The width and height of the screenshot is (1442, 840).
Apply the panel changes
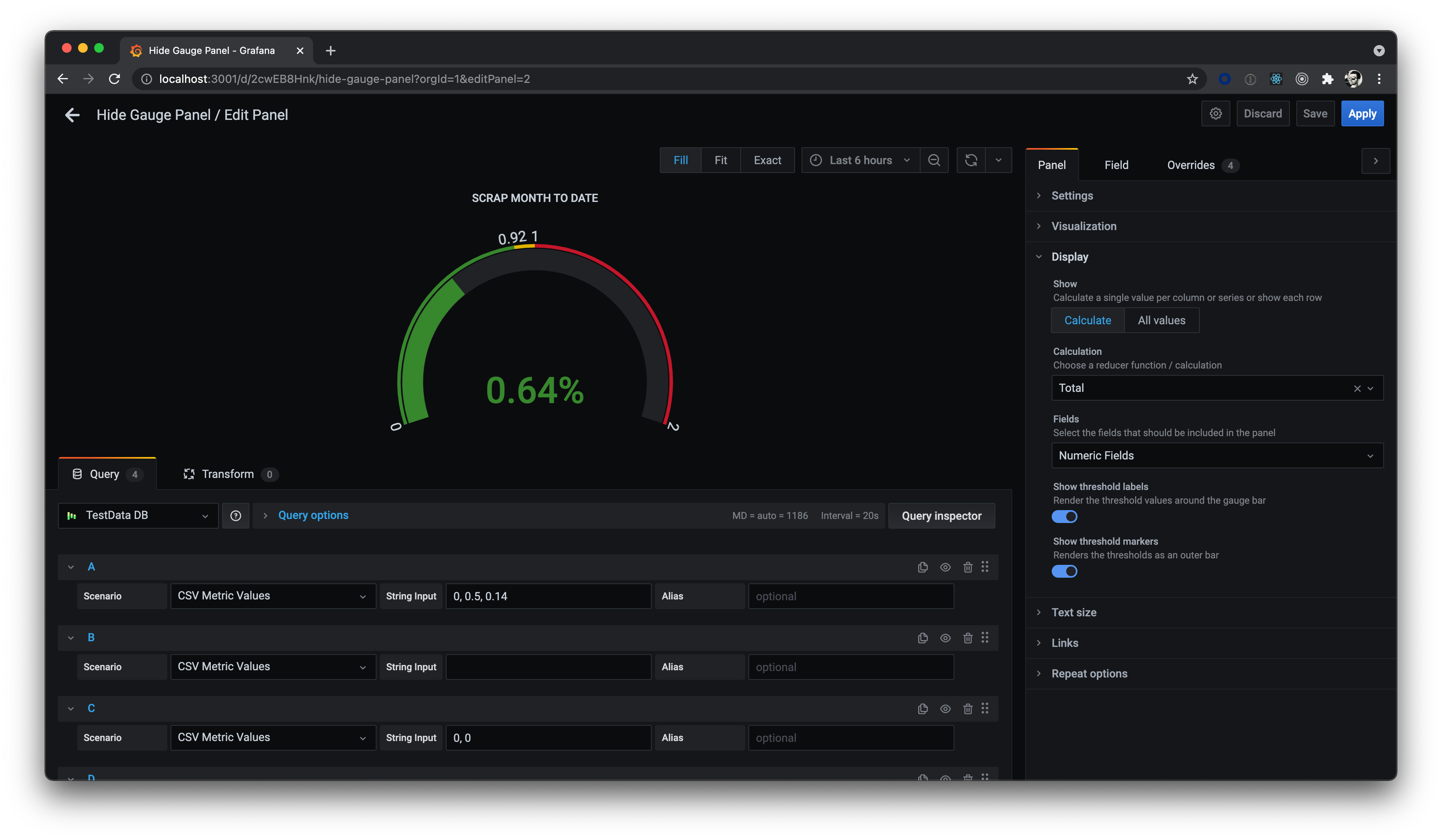[x=1362, y=113]
